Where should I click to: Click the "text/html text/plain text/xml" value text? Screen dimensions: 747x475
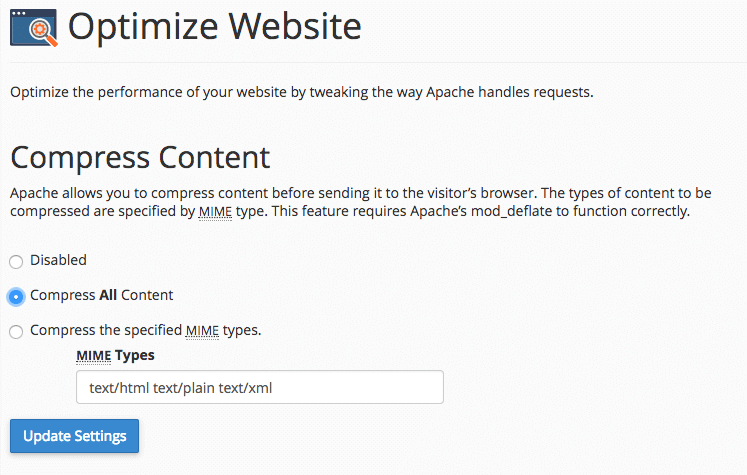(181, 388)
